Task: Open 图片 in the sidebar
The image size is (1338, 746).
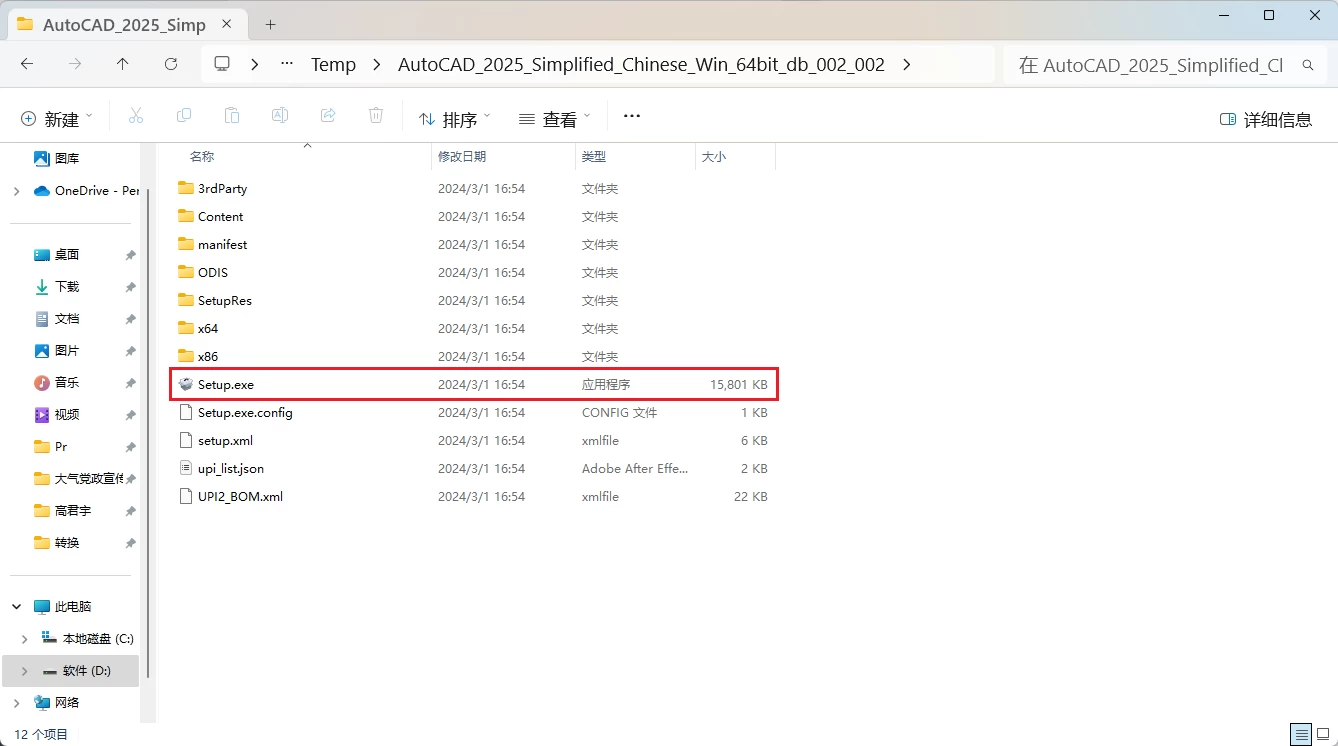Action: [x=57, y=350]
